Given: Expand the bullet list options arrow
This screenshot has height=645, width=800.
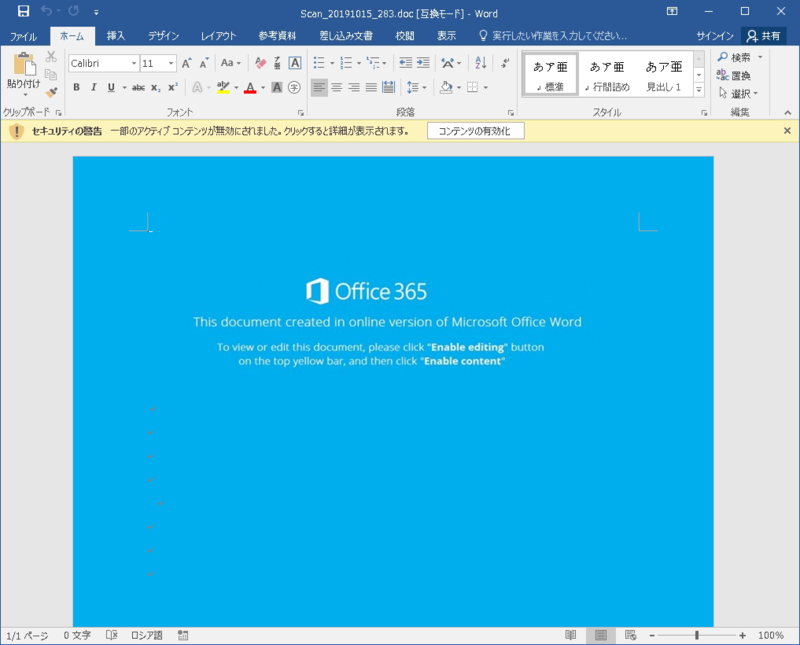Looking at the screenshot, I should pos(332,63).
